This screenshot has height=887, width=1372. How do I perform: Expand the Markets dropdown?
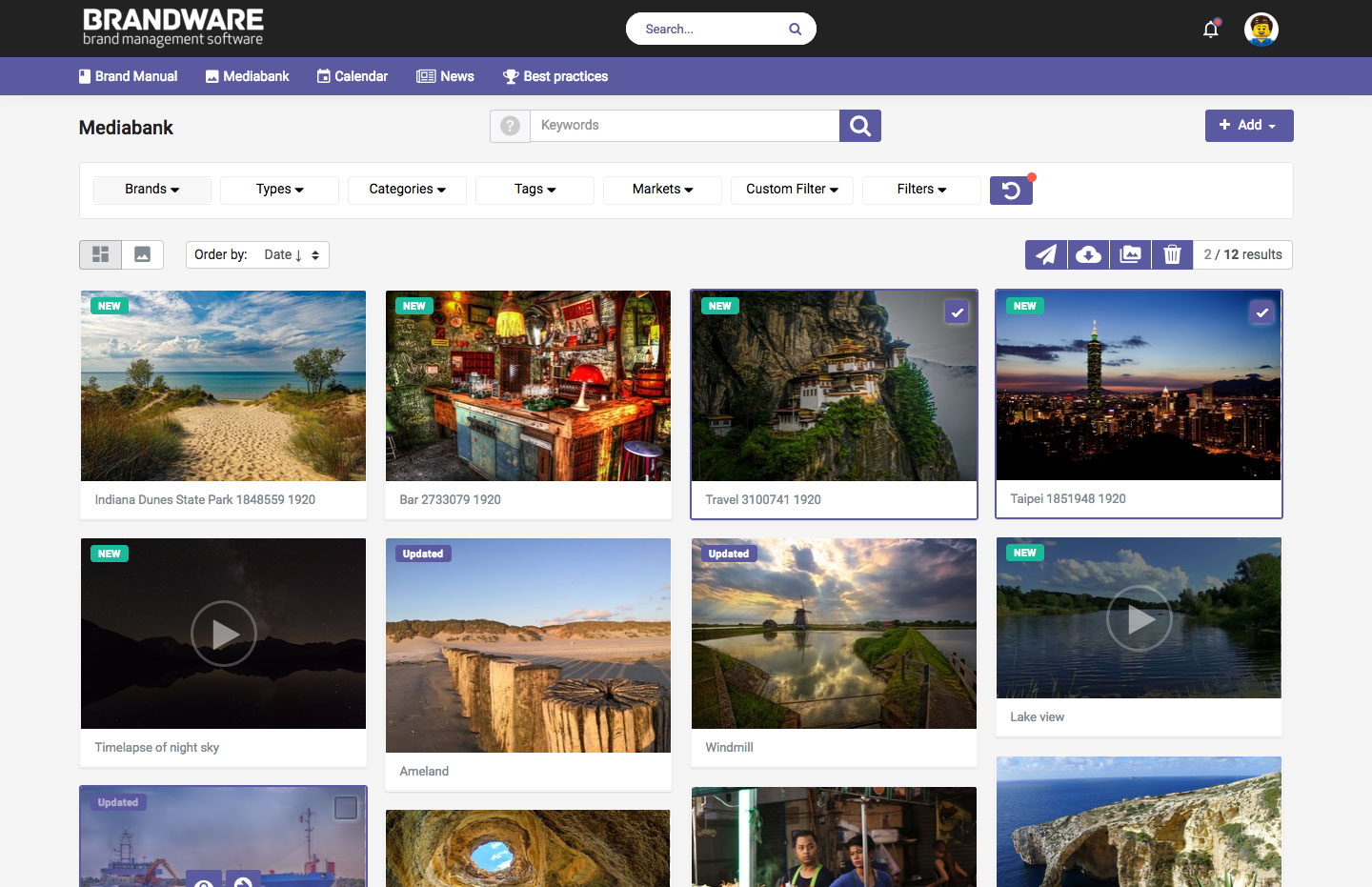pos(662,190)
